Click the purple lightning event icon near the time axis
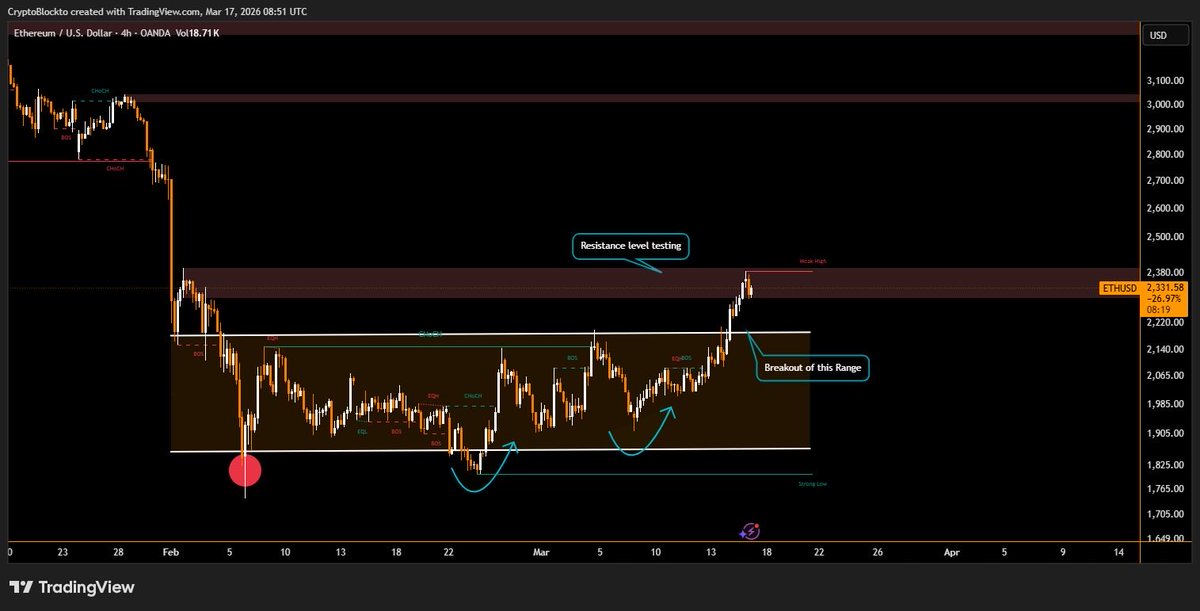The image size is (1200, 611). pos(751,533)
